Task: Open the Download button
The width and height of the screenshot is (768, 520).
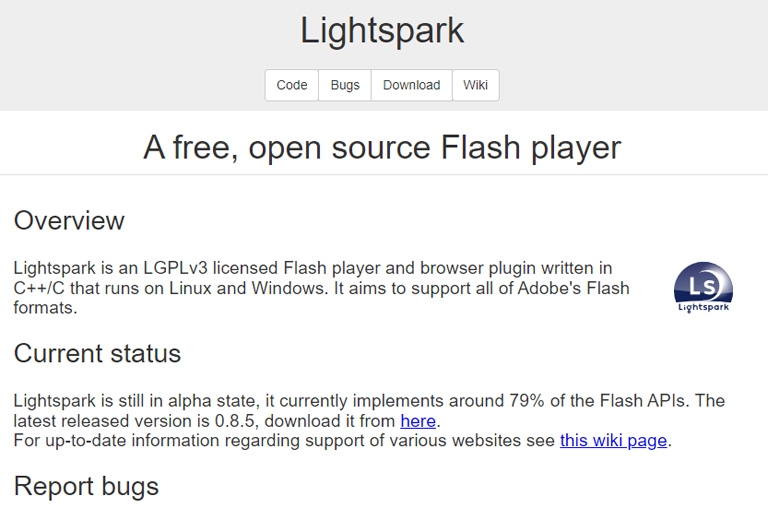Action: coord(411,85)
